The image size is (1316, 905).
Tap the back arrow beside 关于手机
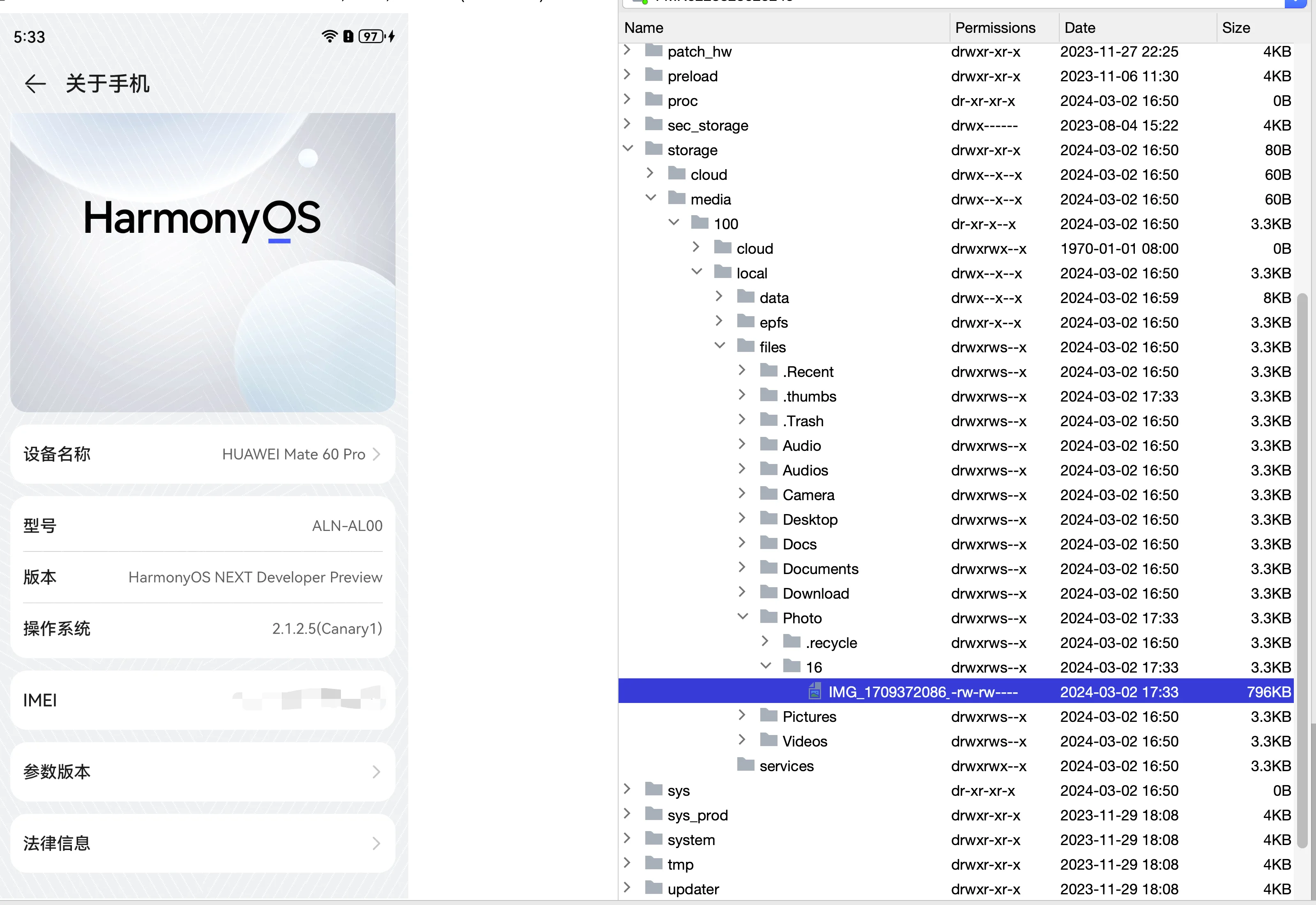35,84
